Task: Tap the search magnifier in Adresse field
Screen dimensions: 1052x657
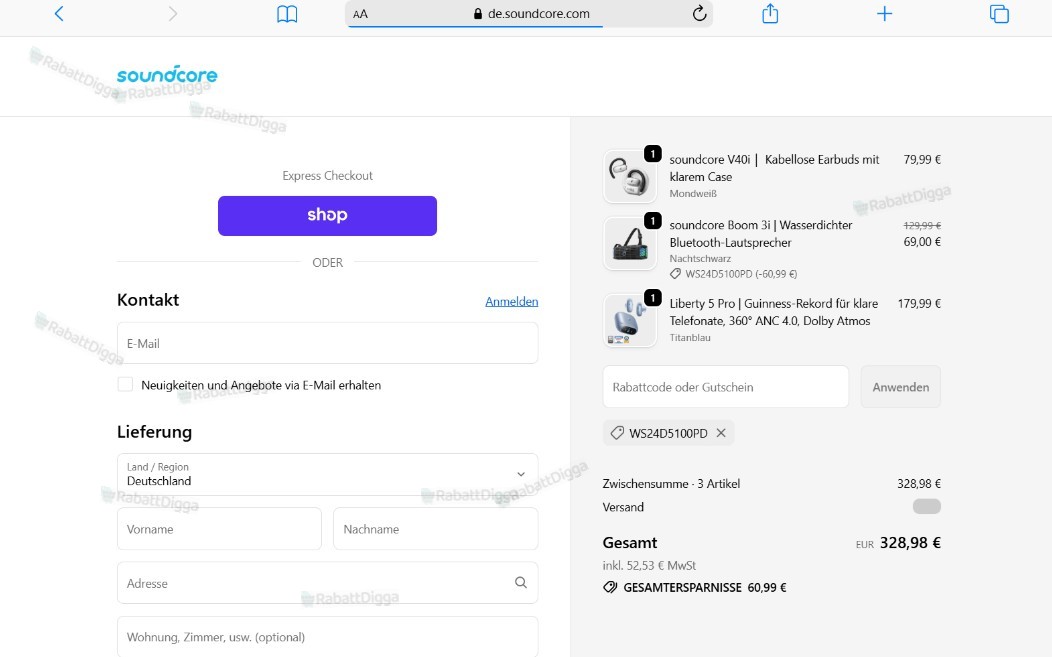Action: pos(521,583)
